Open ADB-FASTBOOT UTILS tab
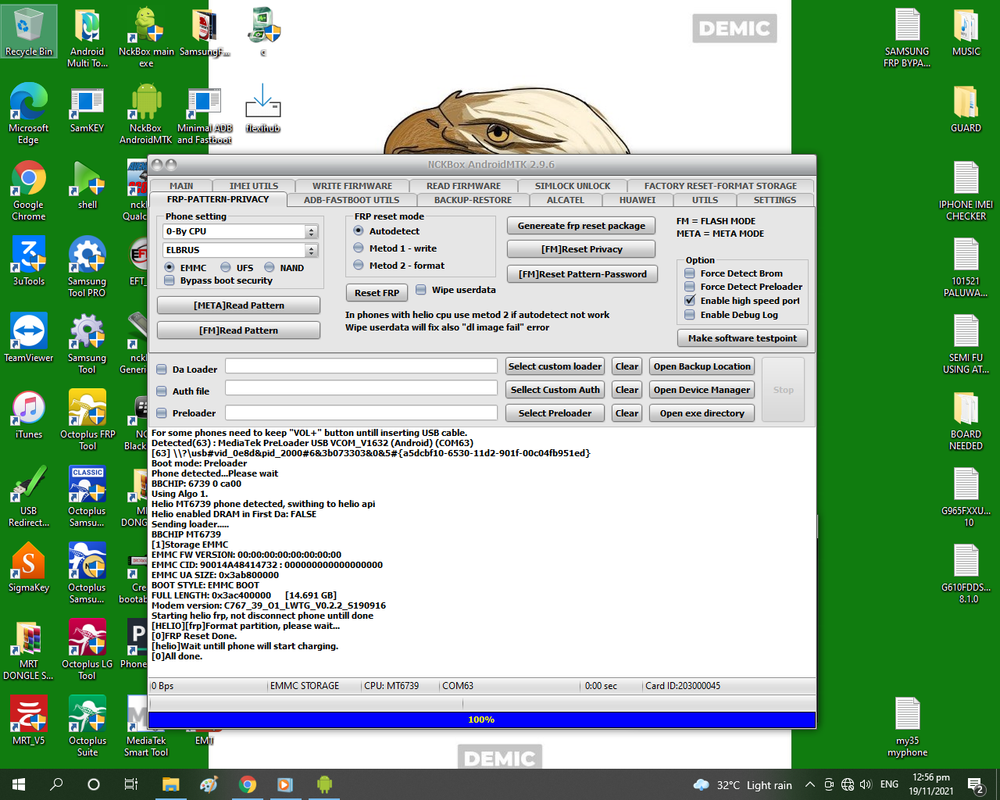The width and height of the screenshot is (1000, 800). click(x=351, y=200)
